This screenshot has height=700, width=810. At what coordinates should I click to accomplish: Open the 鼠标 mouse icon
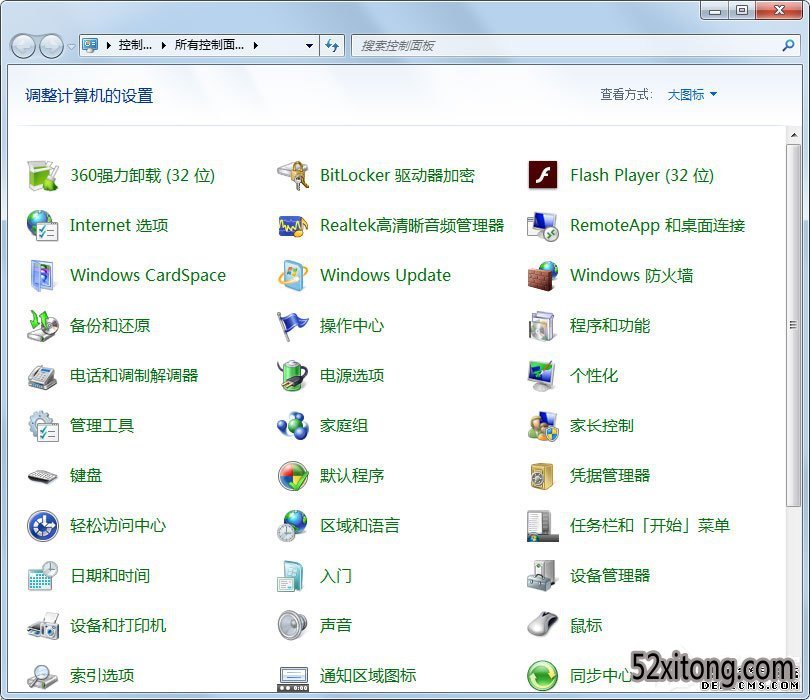coord(543,625)
